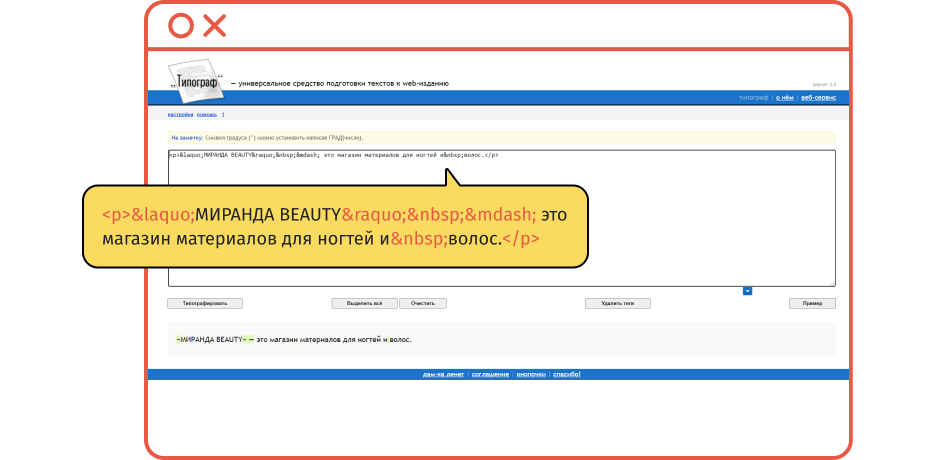Select the типограф item in the blue header
The width and height of the screenshot is (936, 460).
click(753, 98)
